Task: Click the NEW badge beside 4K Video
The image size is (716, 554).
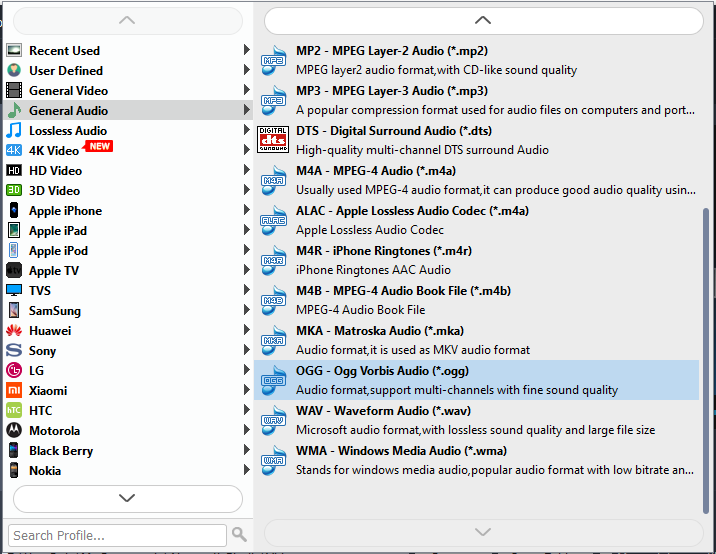Action: (98, 146)
